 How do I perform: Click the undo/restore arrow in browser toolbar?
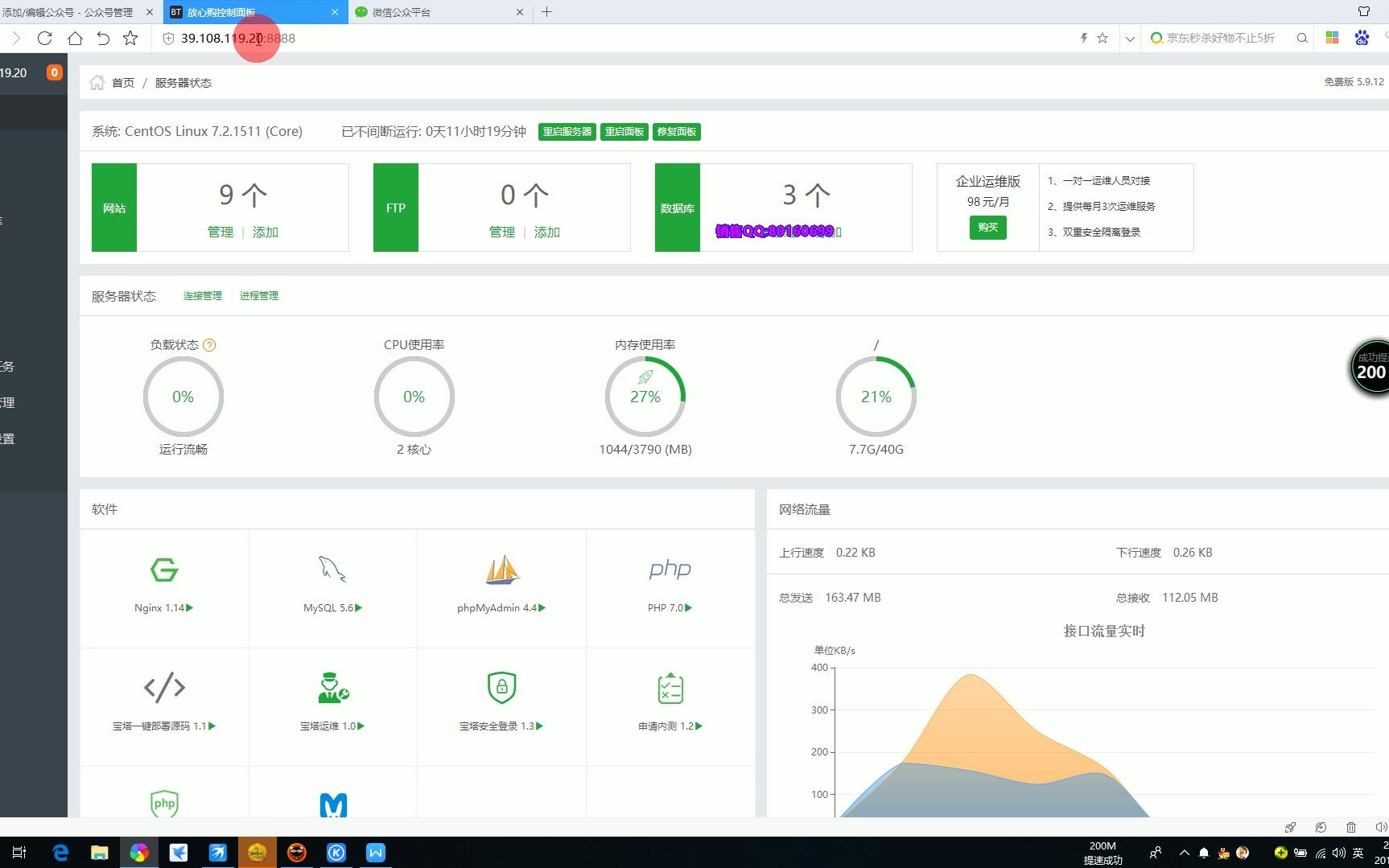pyautogui.click(x=103, y=38)
